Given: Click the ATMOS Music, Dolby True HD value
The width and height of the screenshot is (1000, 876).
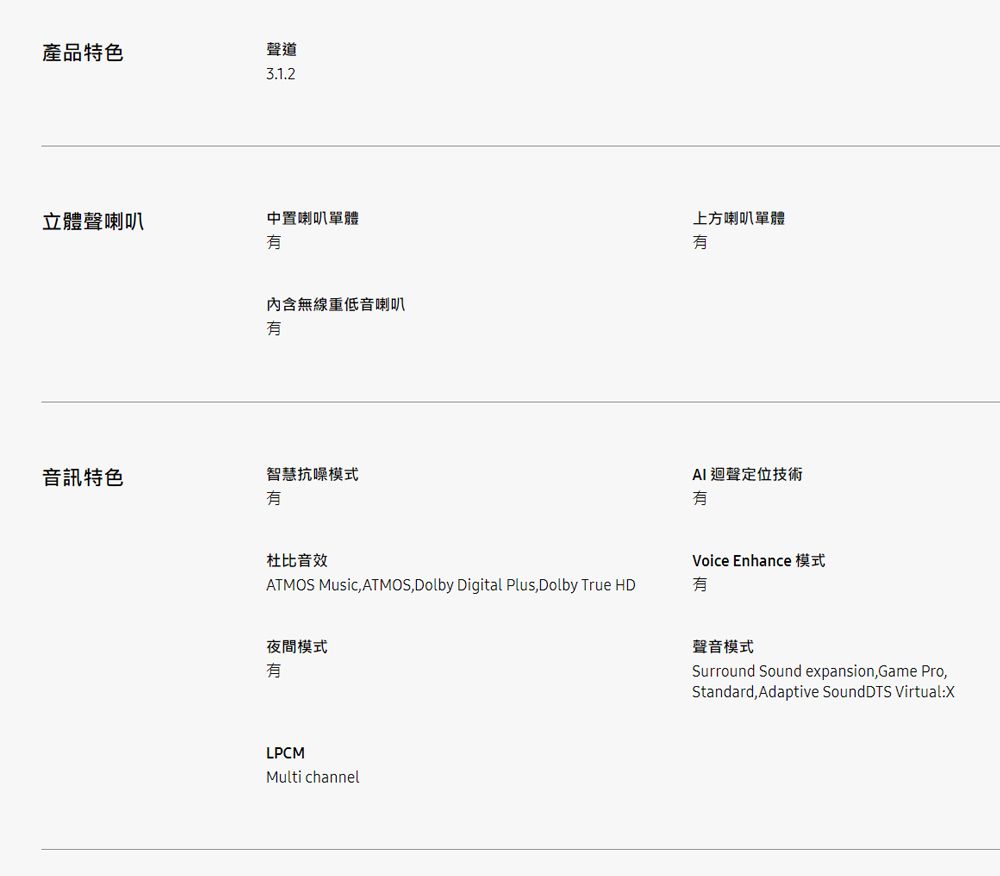Looking at the screenshot, I should [451, 585].
